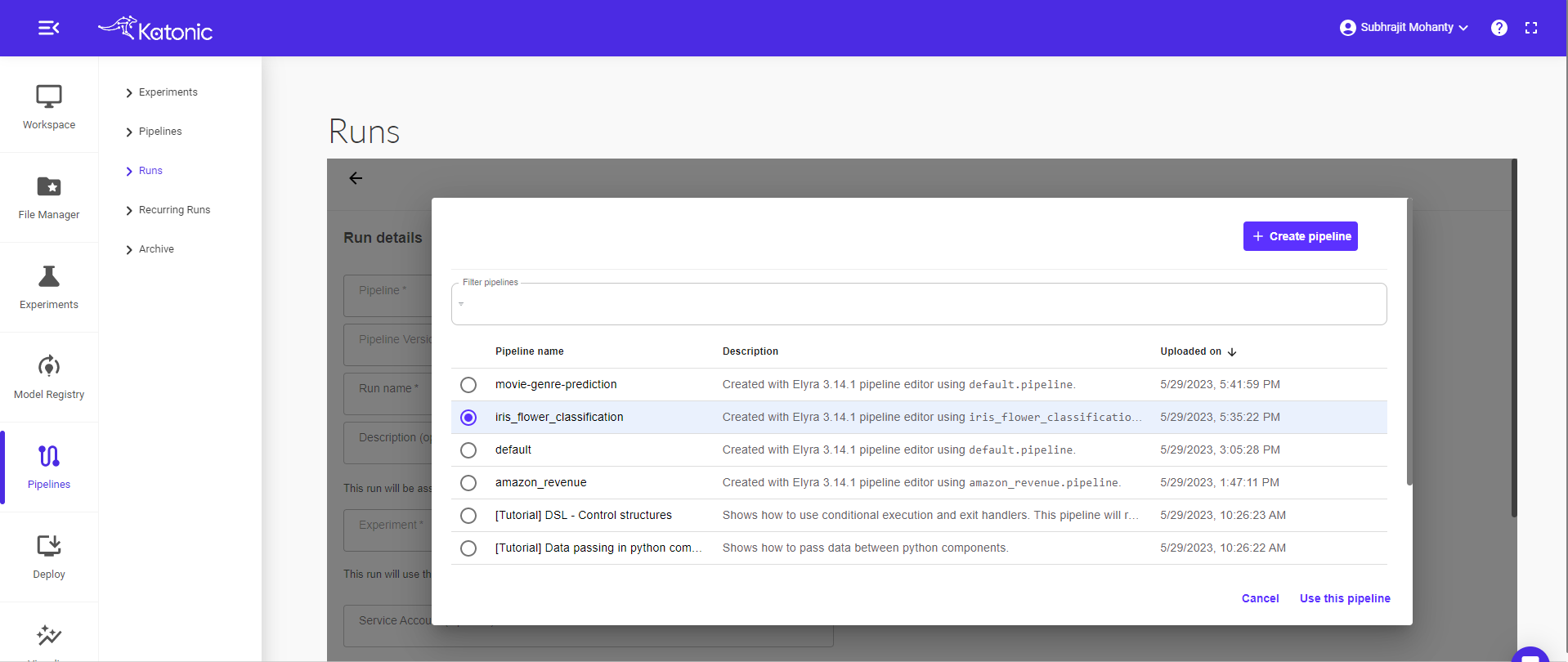Image resolution: width=1568 pixels, height=662 pixels.
Task: Click the Katonic logo
Action: click(x=155, y=29)
